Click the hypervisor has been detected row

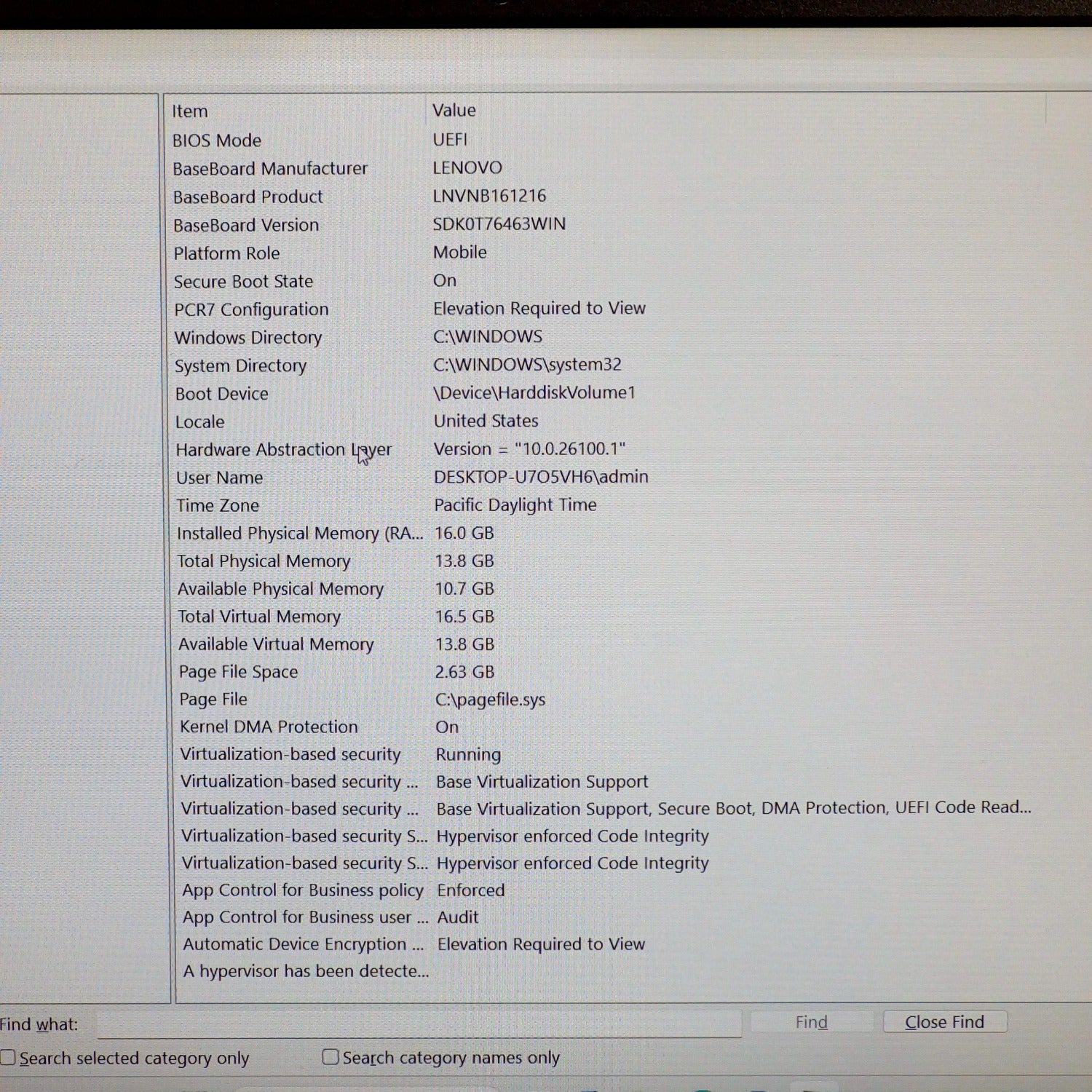pyautogui.click(x=306, y=971)
